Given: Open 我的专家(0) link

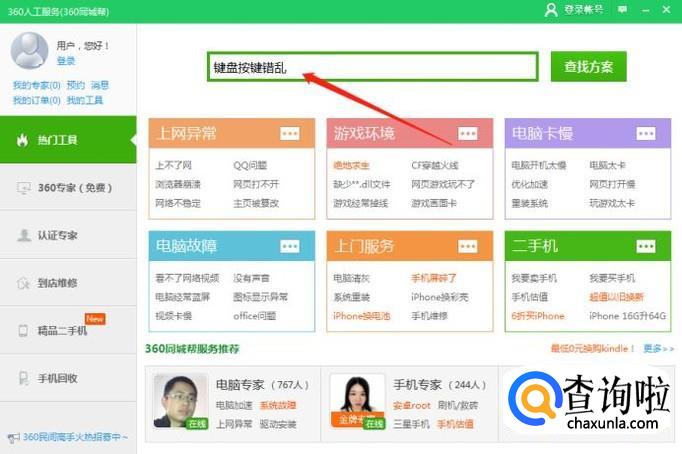Looking at the screenshot, I should point(37,85).
